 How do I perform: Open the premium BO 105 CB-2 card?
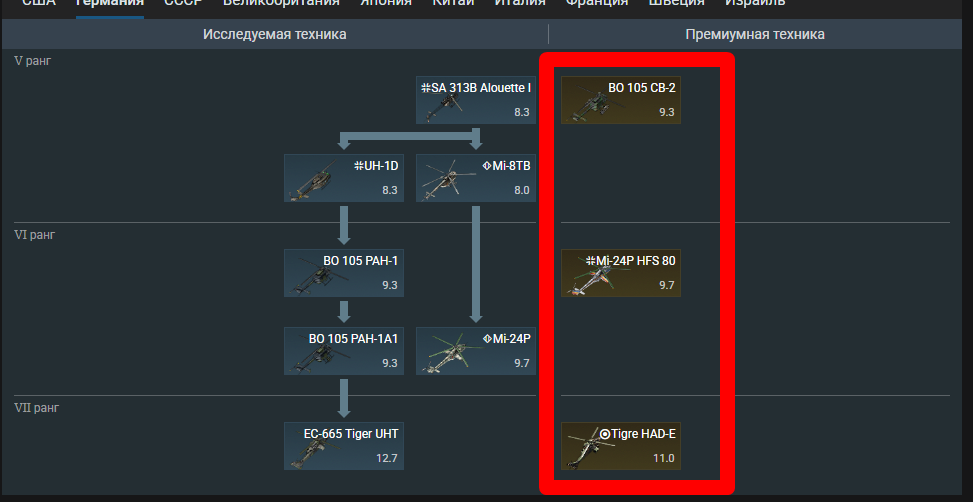621,100
